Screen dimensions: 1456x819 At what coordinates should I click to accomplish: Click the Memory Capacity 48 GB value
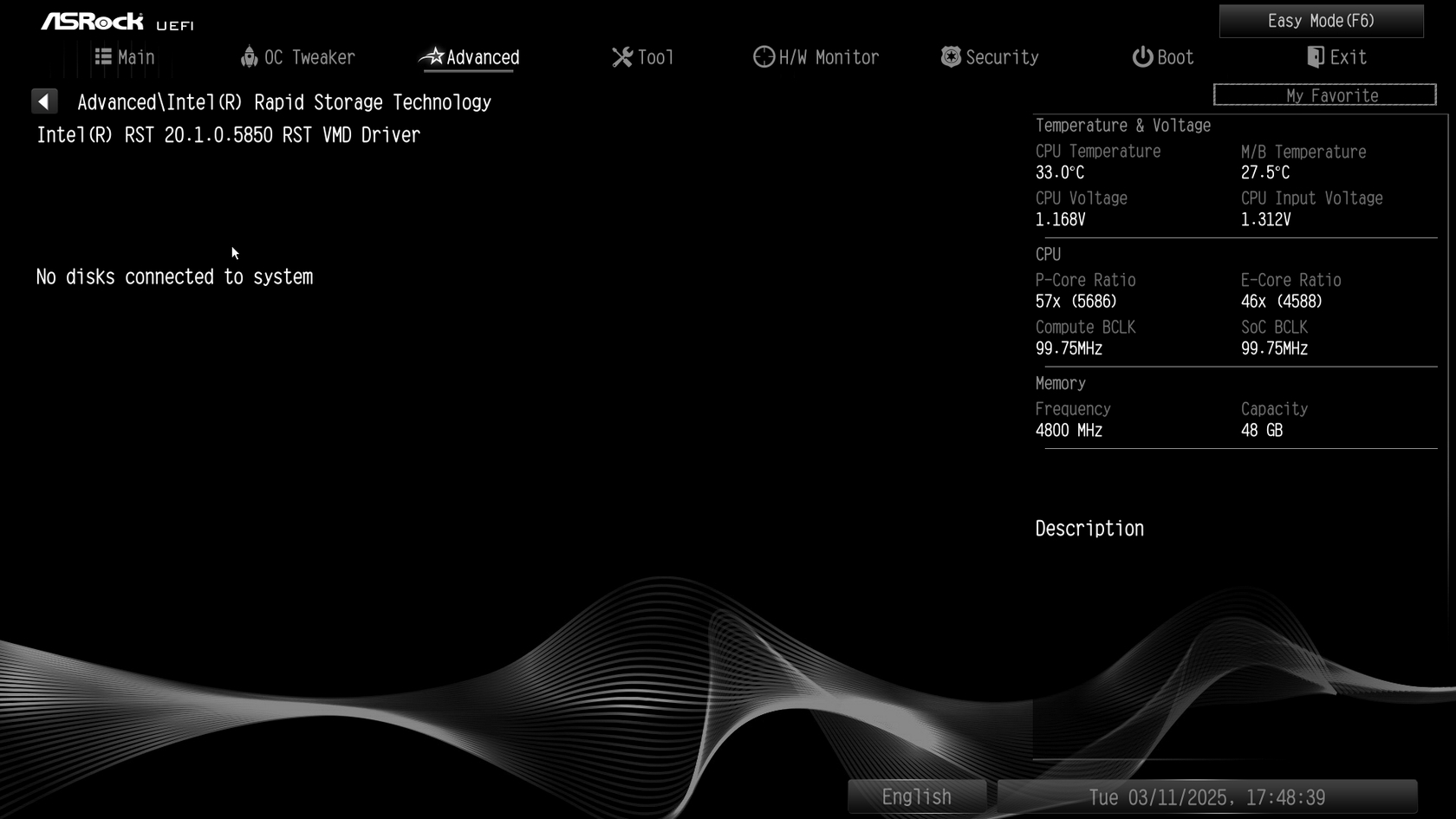pyautogui.click(x=1262, y=430)
